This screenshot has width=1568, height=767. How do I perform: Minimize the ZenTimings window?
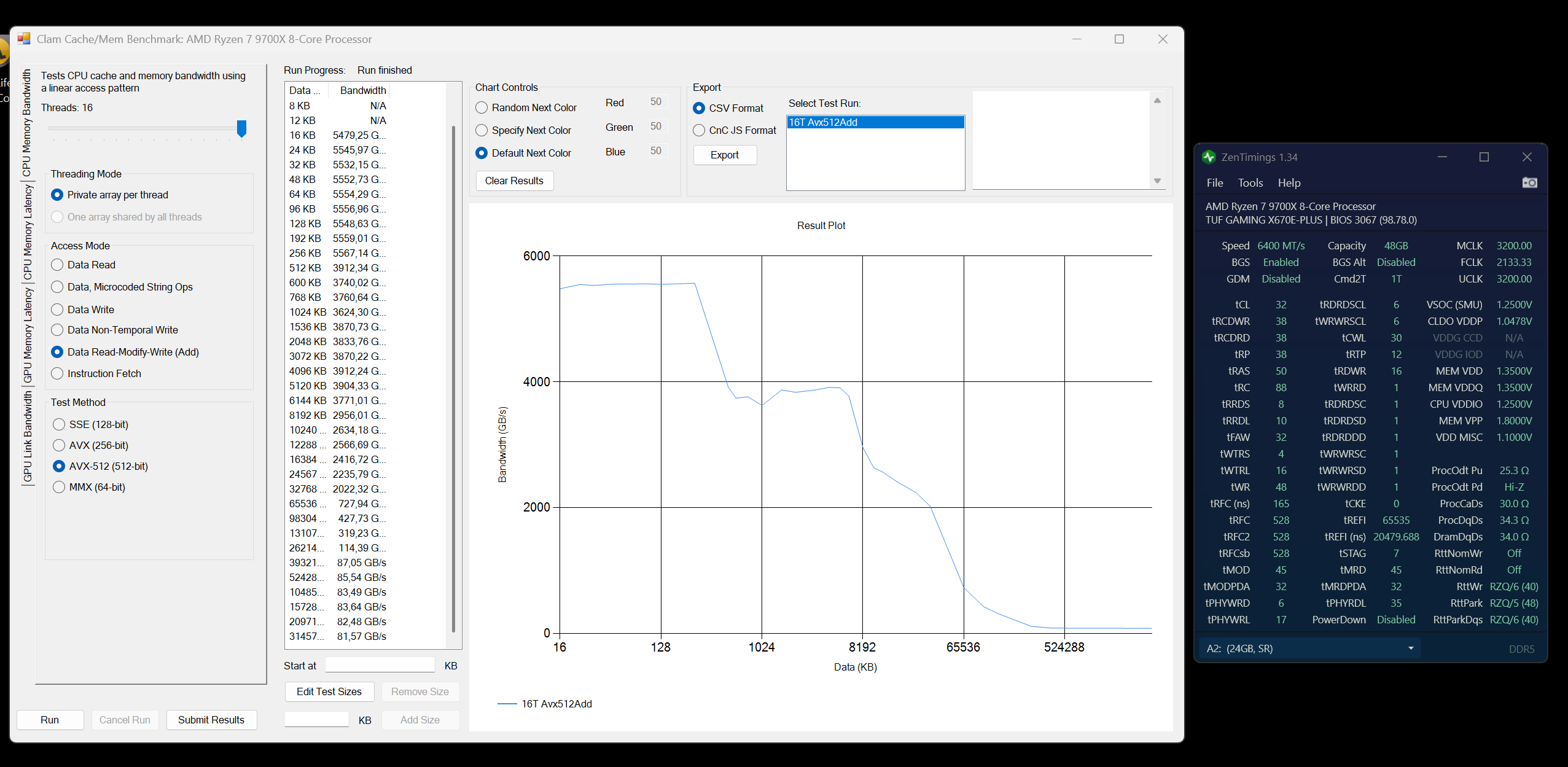[x=1442, y=157]
